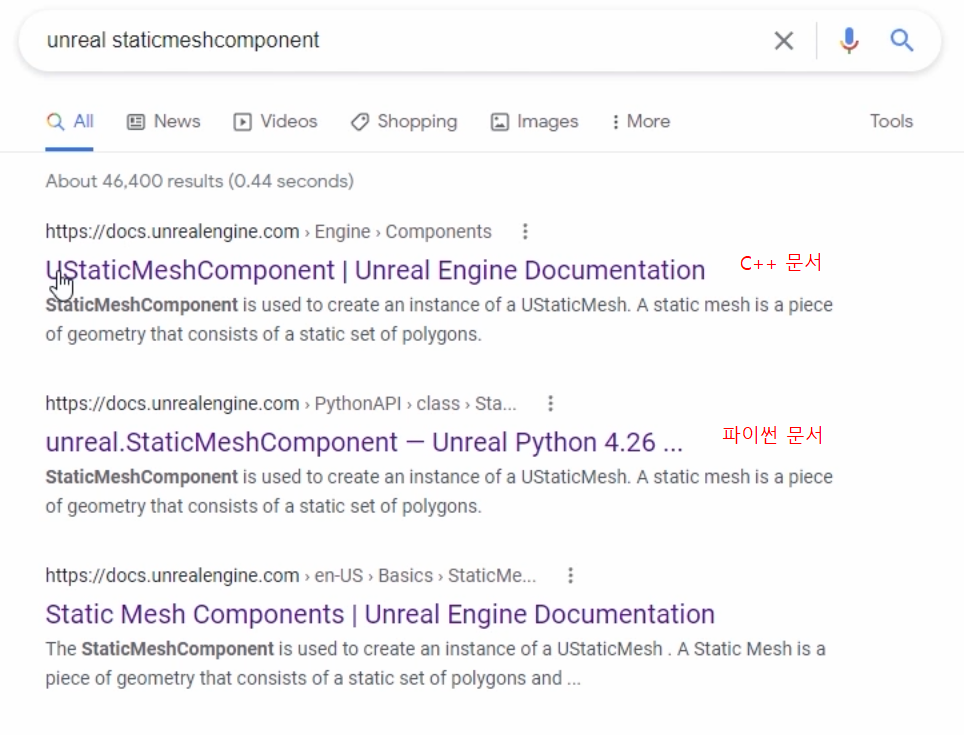964x735 pixels.
Task: Click the play icon in the Videos tab
Action: click(242, 122)
